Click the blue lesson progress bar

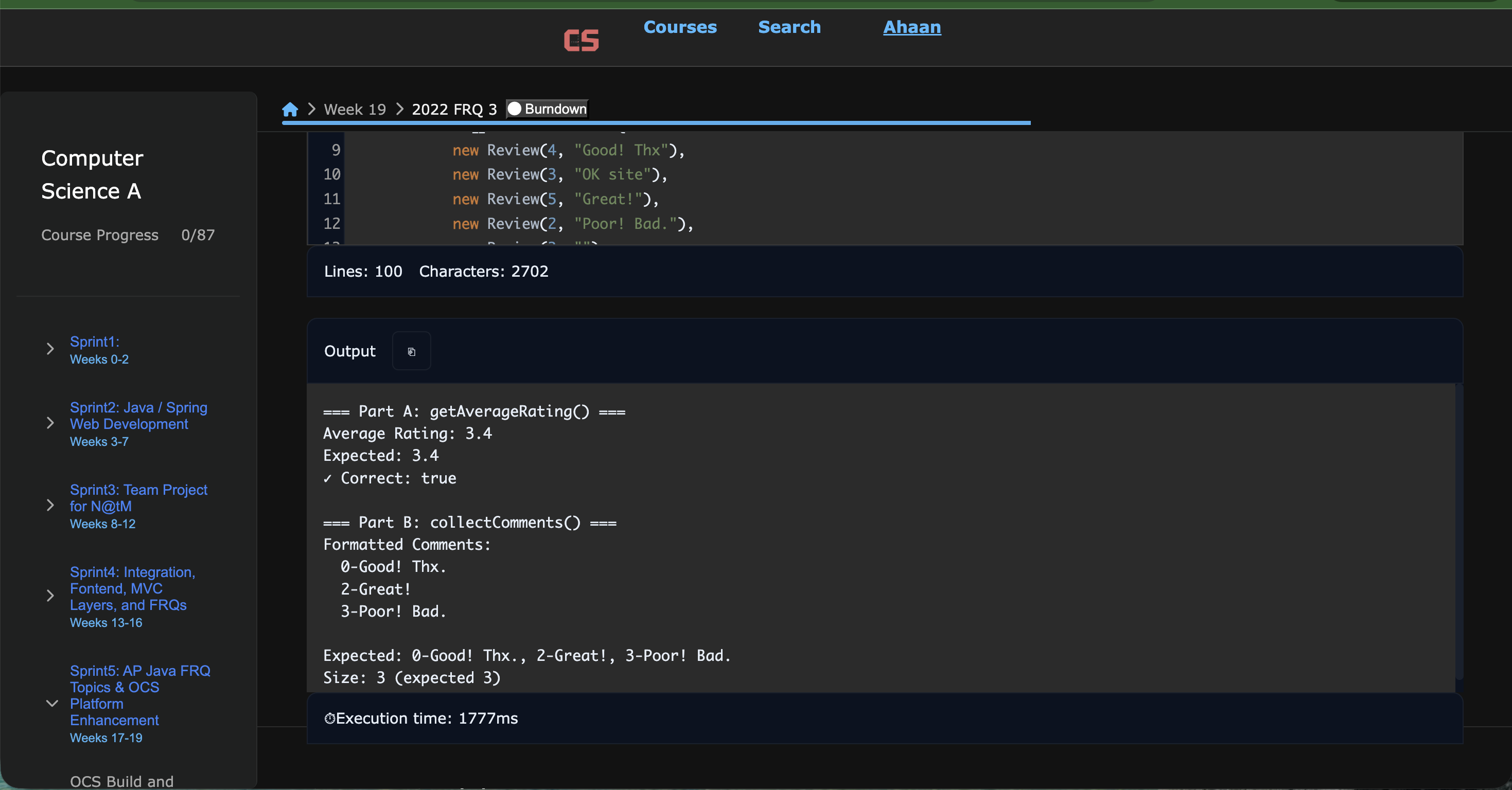click(656, 122)
